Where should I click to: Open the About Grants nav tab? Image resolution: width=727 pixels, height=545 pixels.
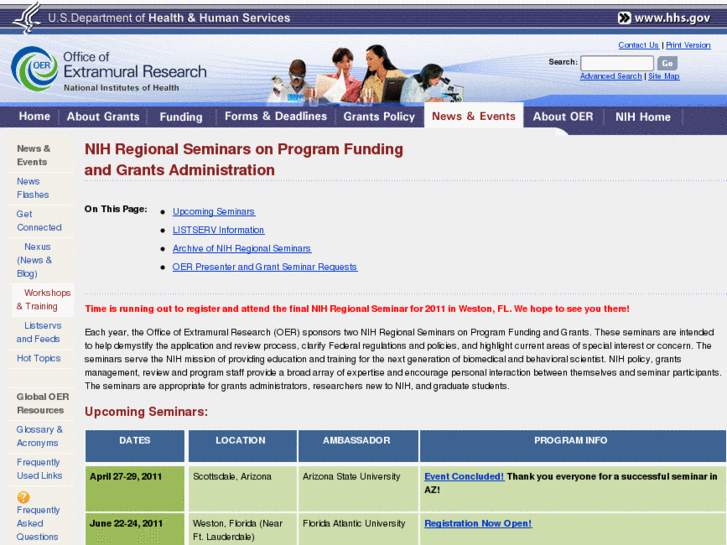[x=103, y=116]
